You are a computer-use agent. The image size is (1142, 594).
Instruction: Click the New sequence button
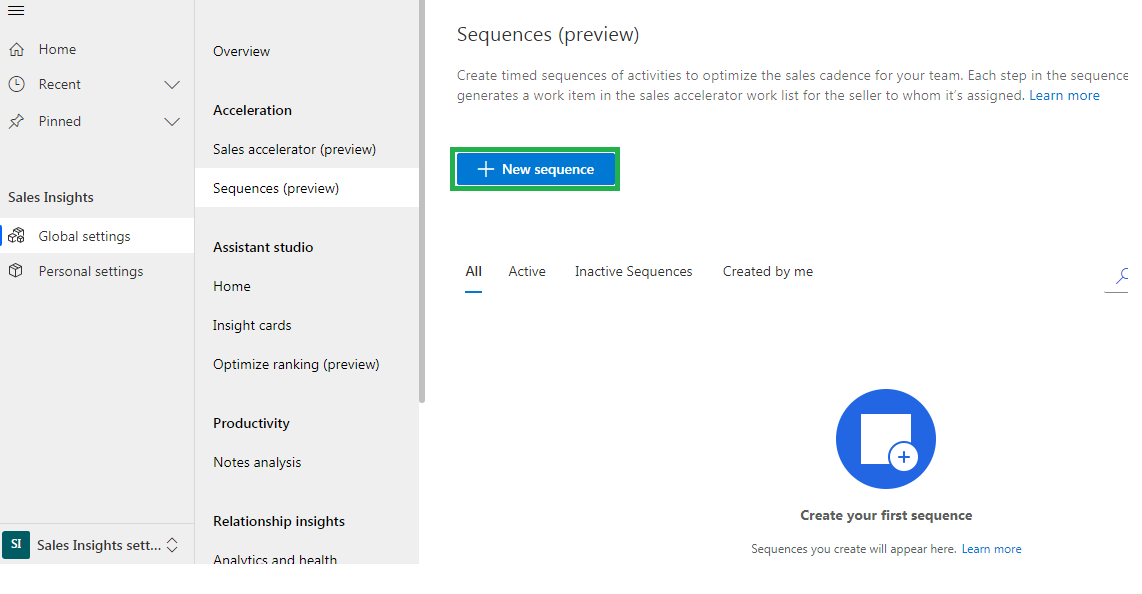535,170
